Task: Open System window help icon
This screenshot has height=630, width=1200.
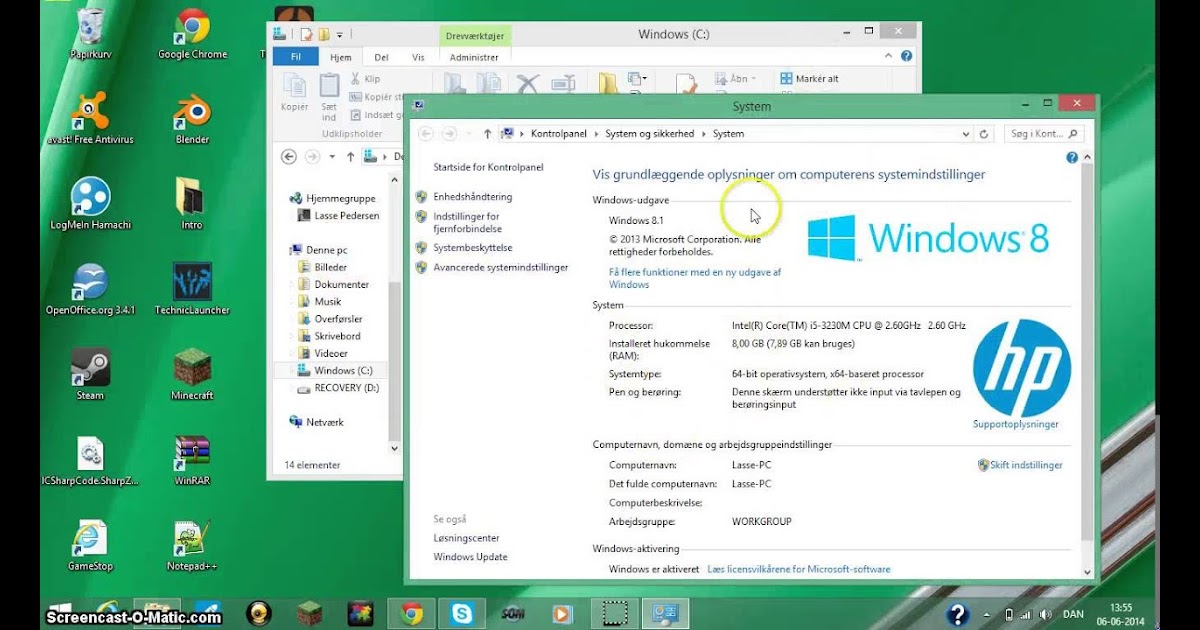Action: tap(1072, 158)
